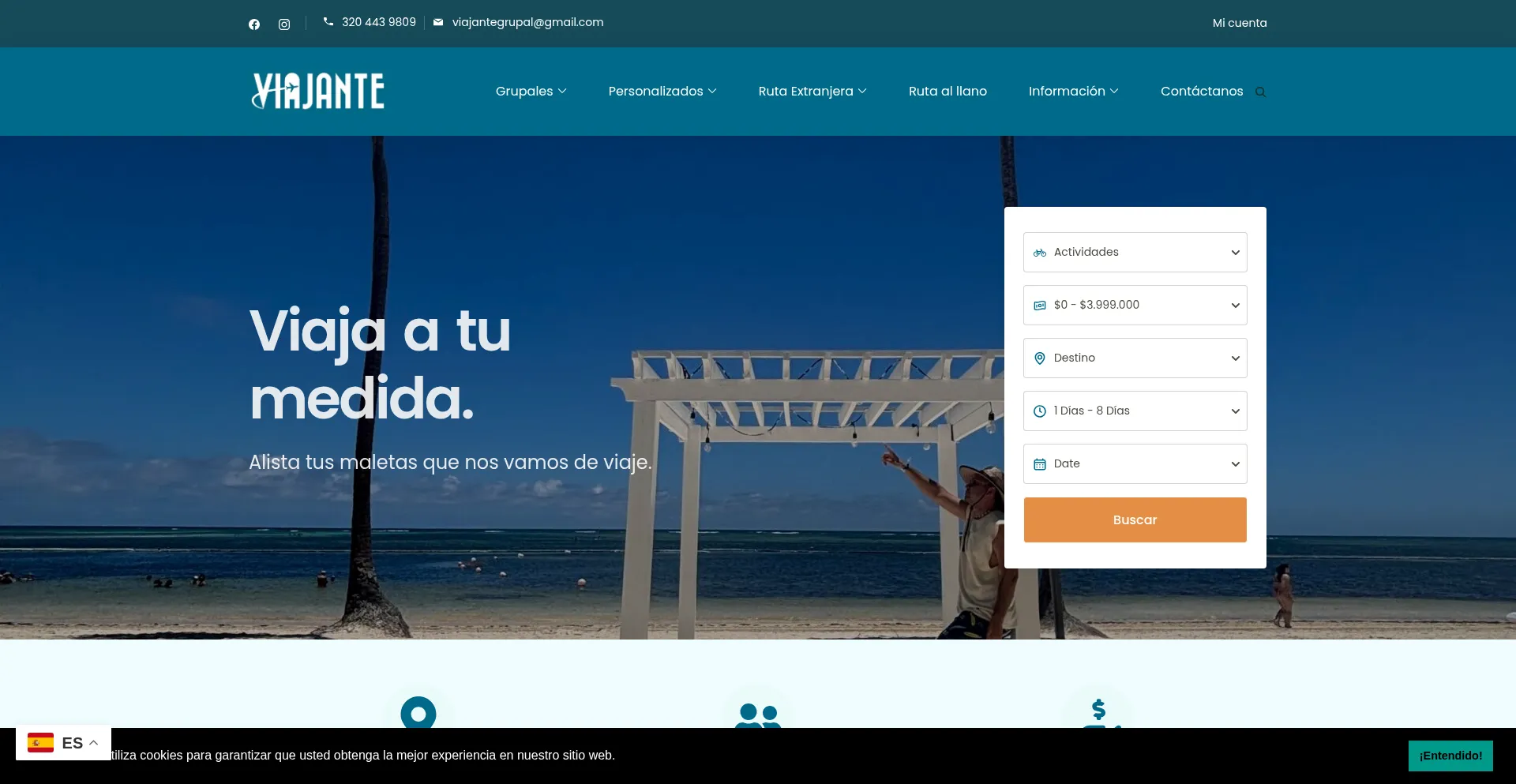
Task: Go to Ruta al llano page
Action: coord(947,92)
